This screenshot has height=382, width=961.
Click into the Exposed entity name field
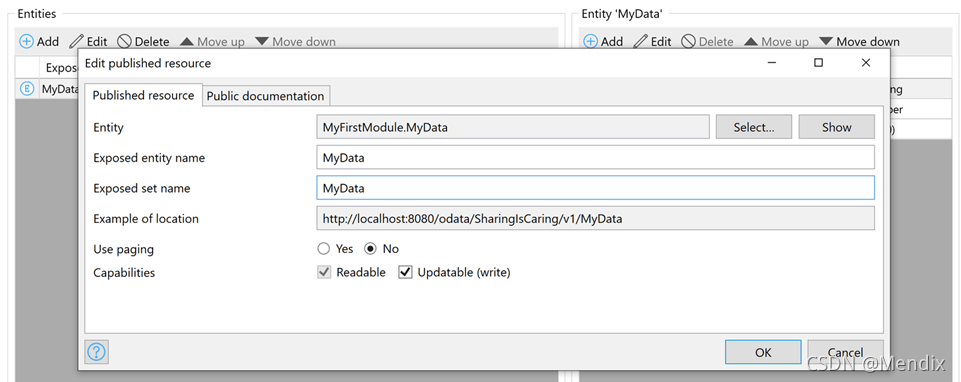click(x=595, y=158)
